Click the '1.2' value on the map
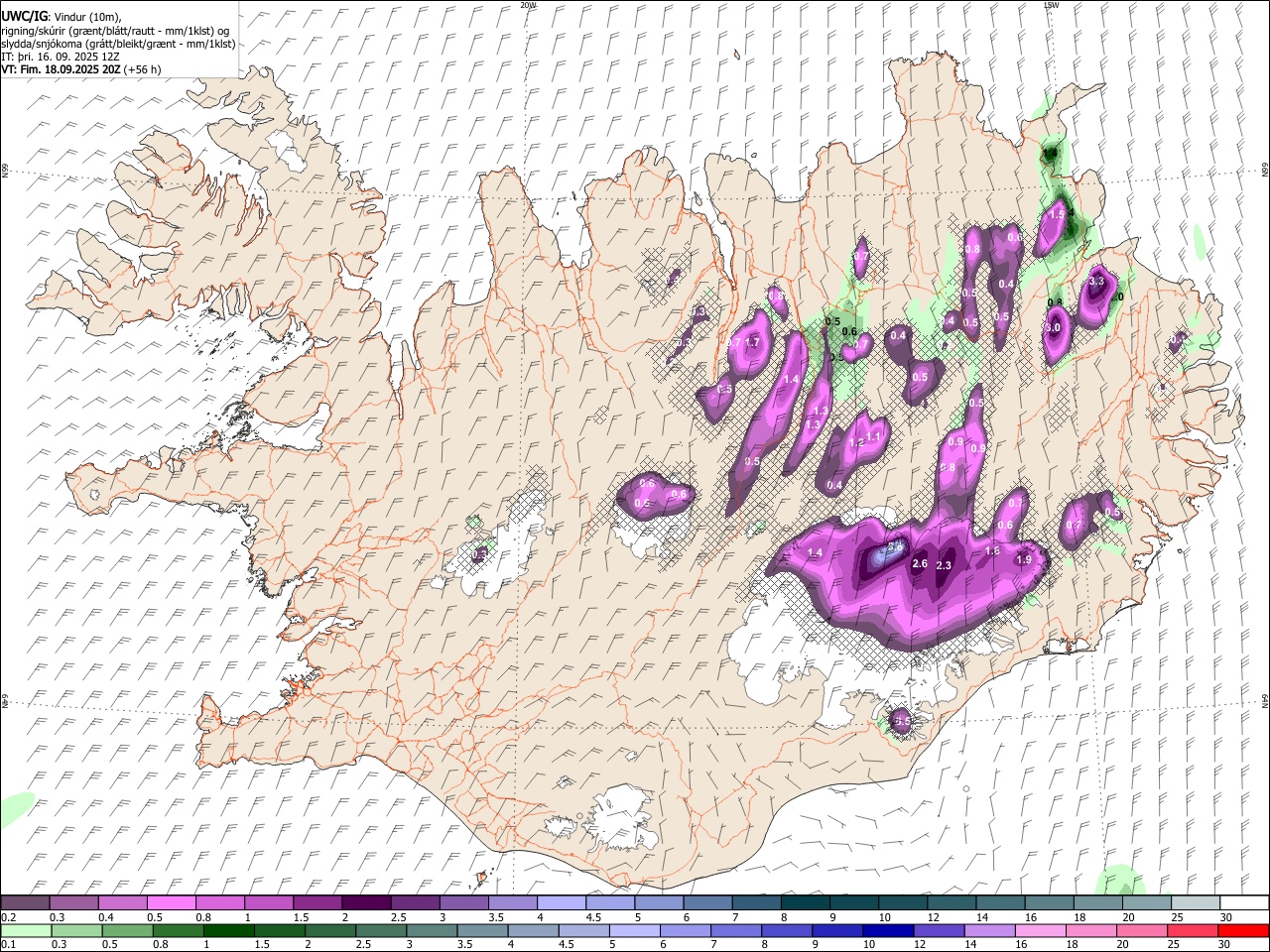 856,442
